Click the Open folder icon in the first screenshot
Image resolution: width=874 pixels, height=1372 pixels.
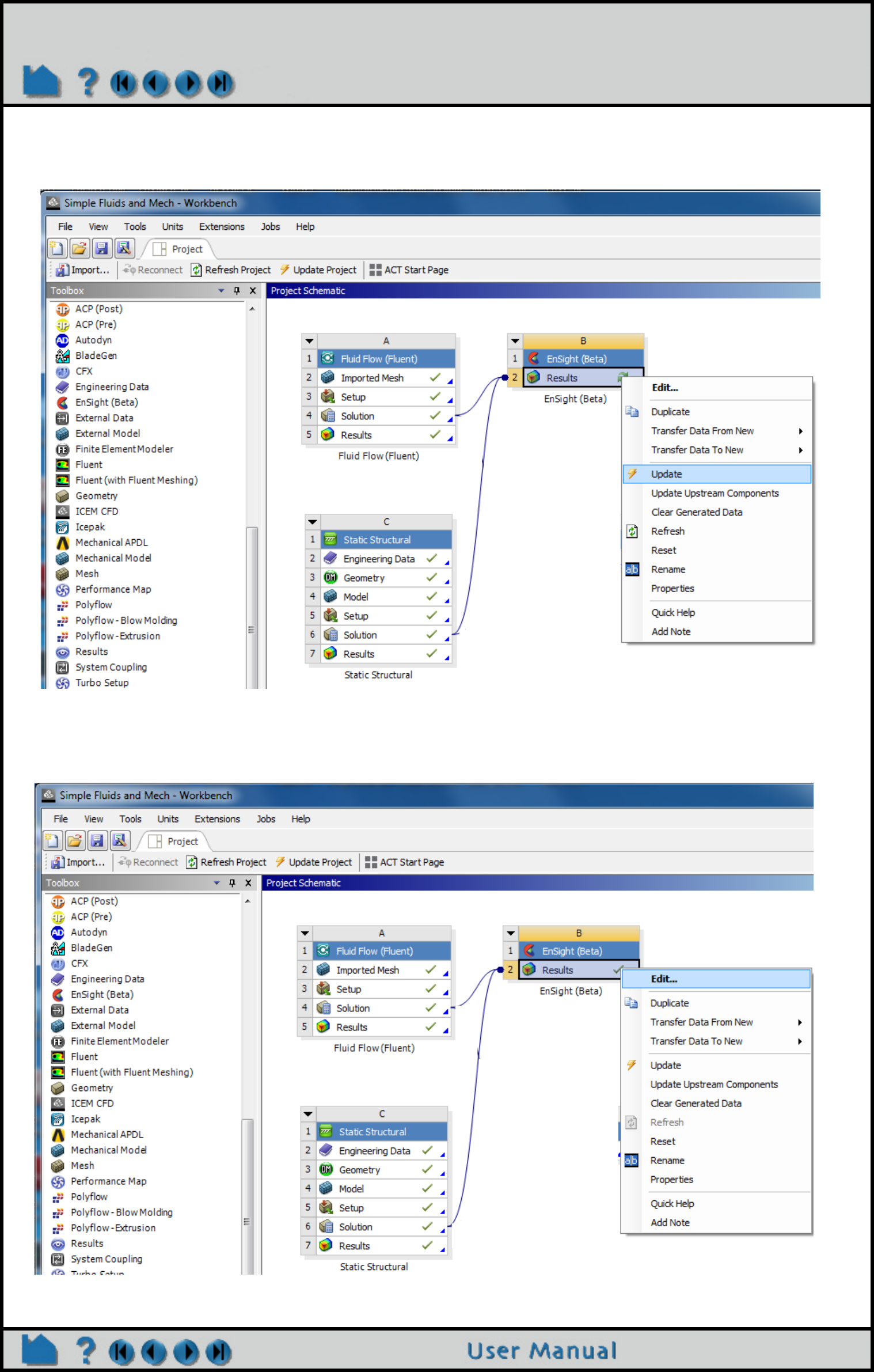79,248
